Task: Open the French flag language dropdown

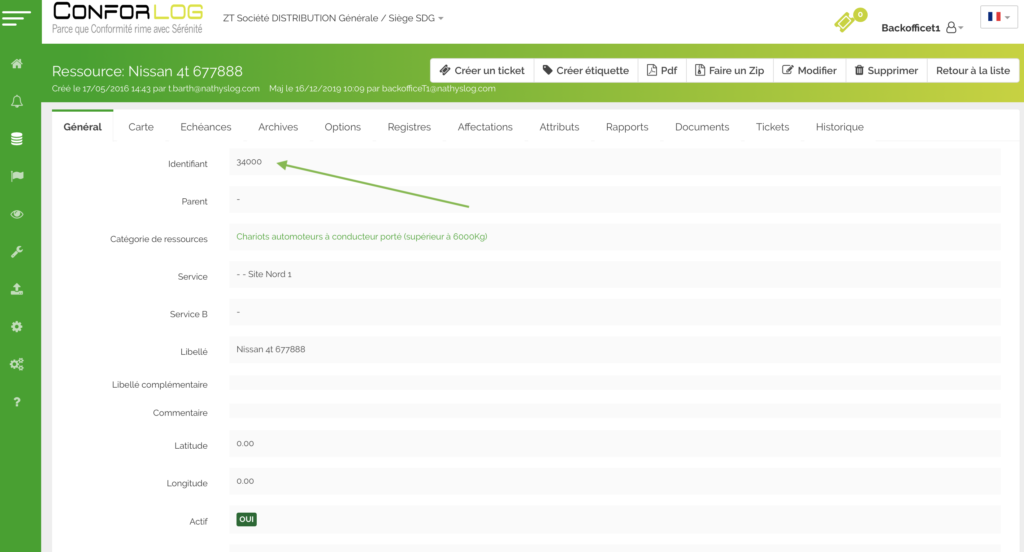Action: pyautogui.click(x=998, y=18)
